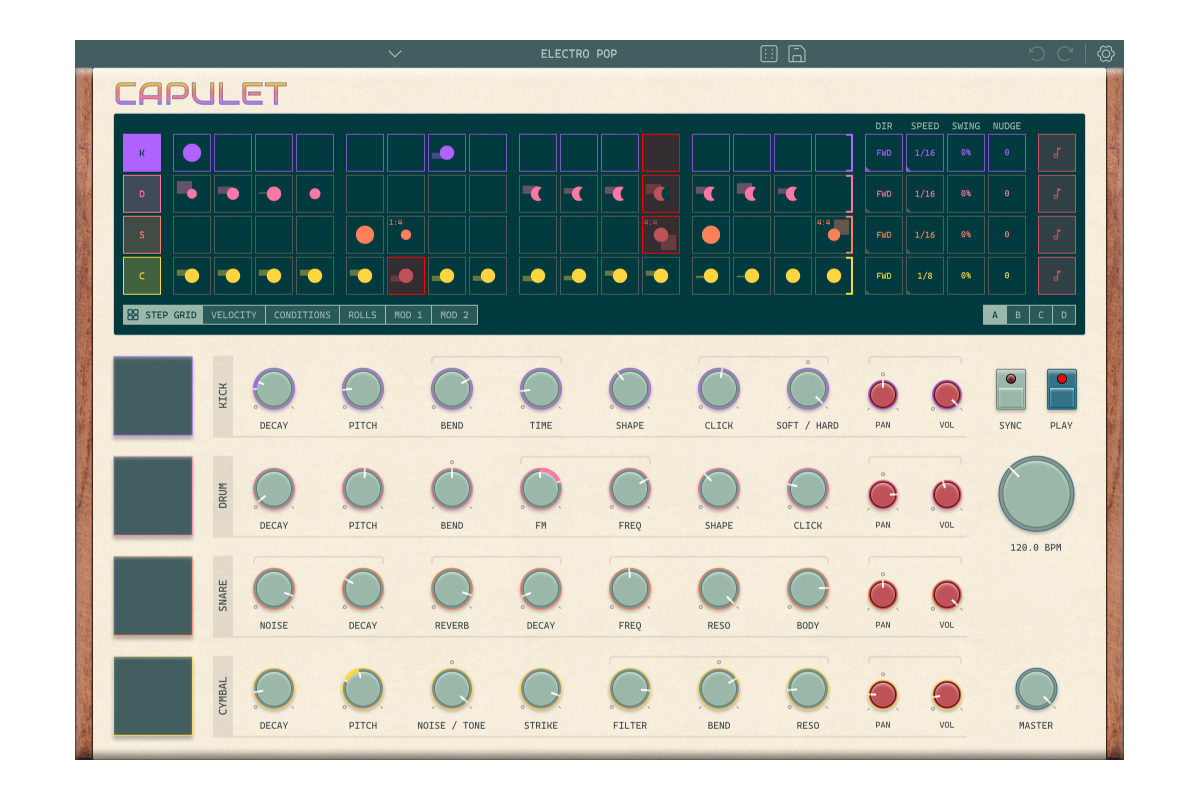Select the S snare track button
This screenshot has width=1200, height=800.
pos(142,235)
